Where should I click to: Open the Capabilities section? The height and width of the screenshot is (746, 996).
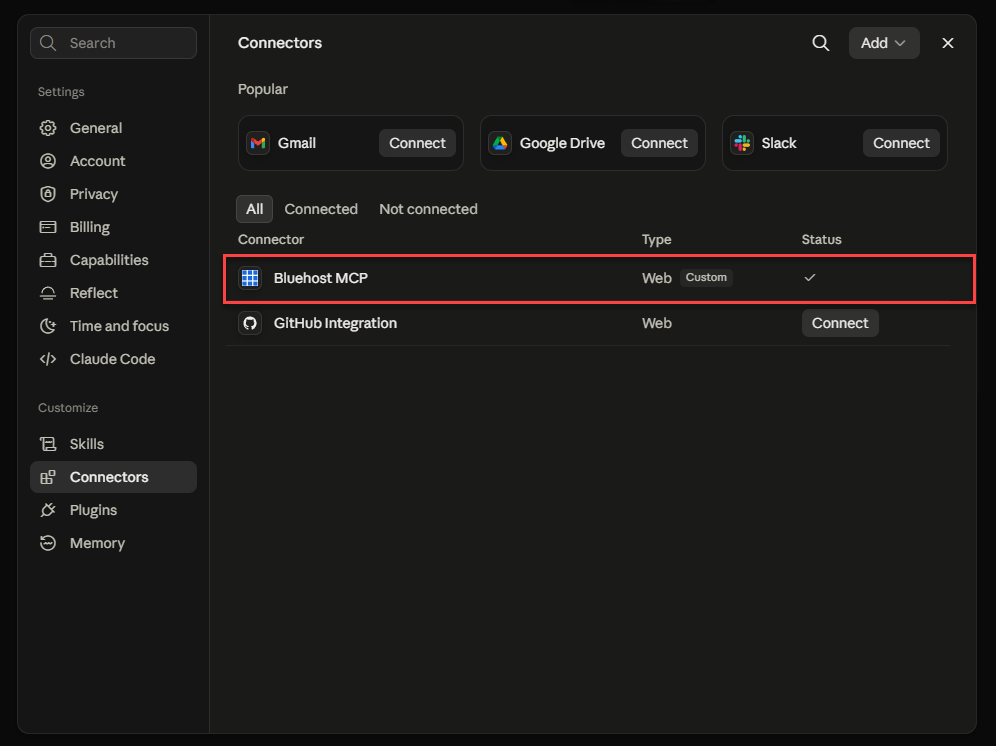113,260
